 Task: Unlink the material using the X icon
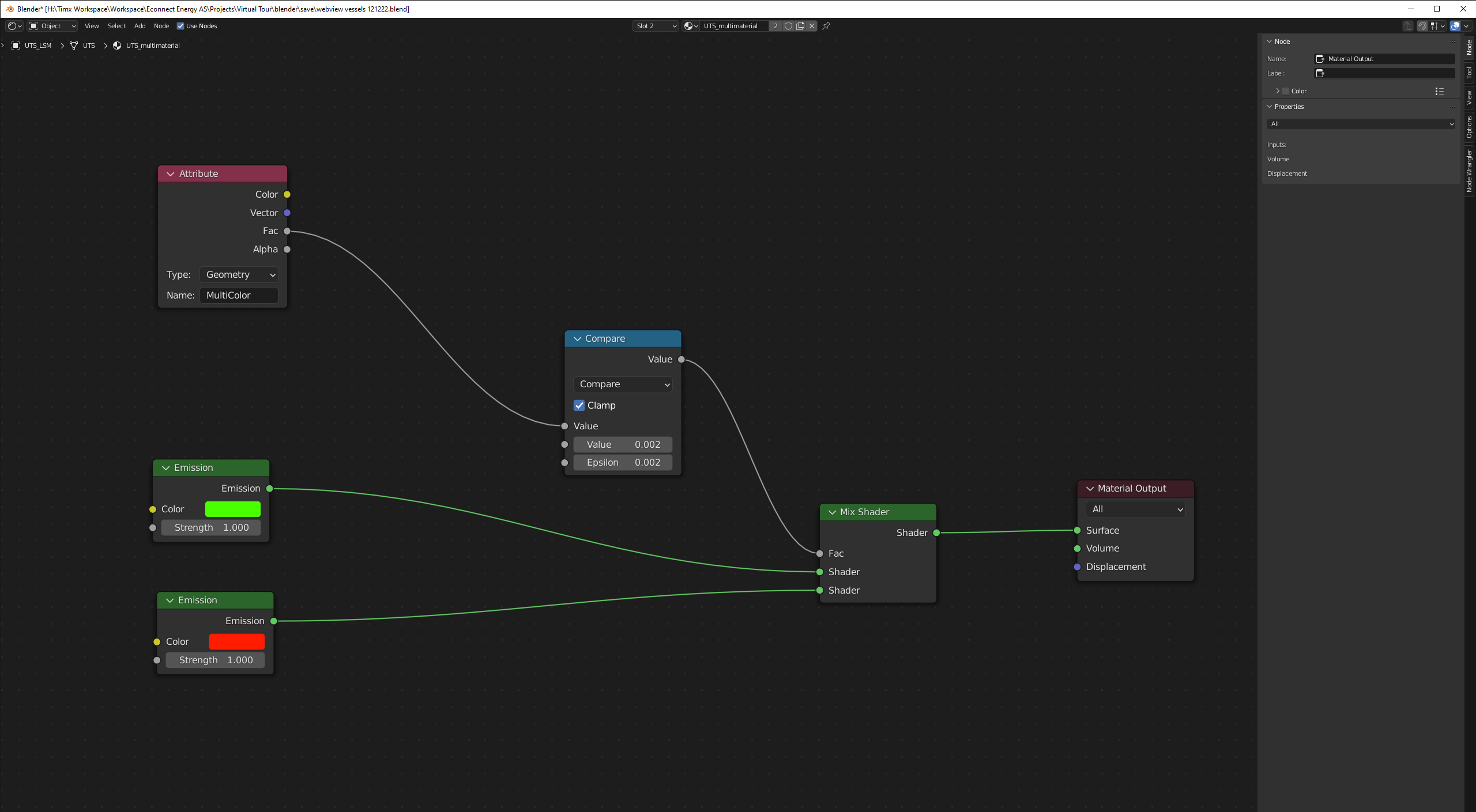point(811,26)
